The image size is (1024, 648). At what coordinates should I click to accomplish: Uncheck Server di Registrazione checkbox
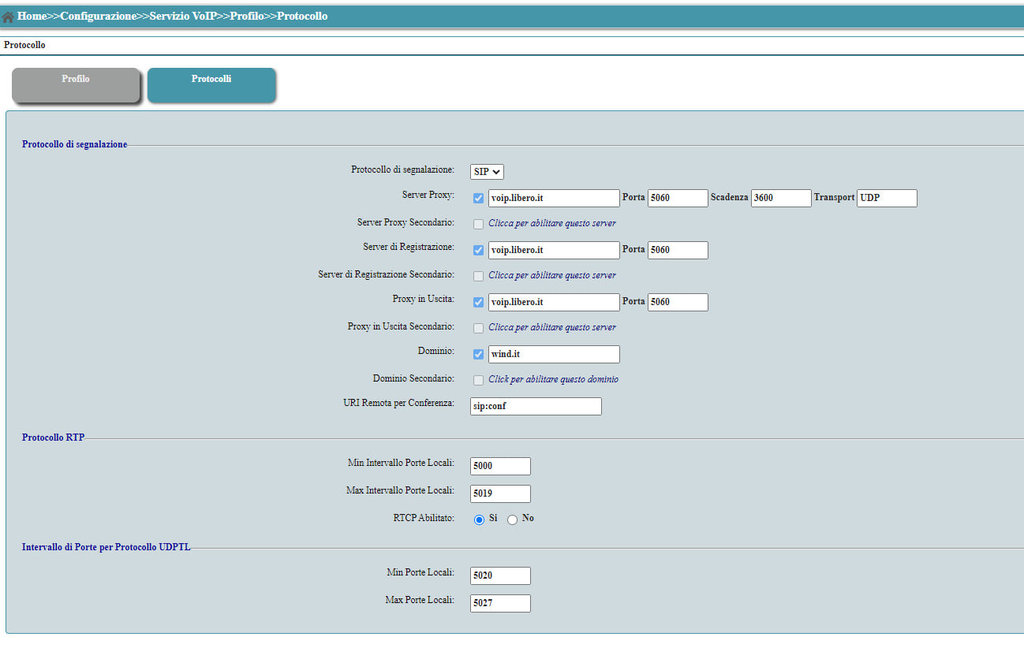coord(478,250)
